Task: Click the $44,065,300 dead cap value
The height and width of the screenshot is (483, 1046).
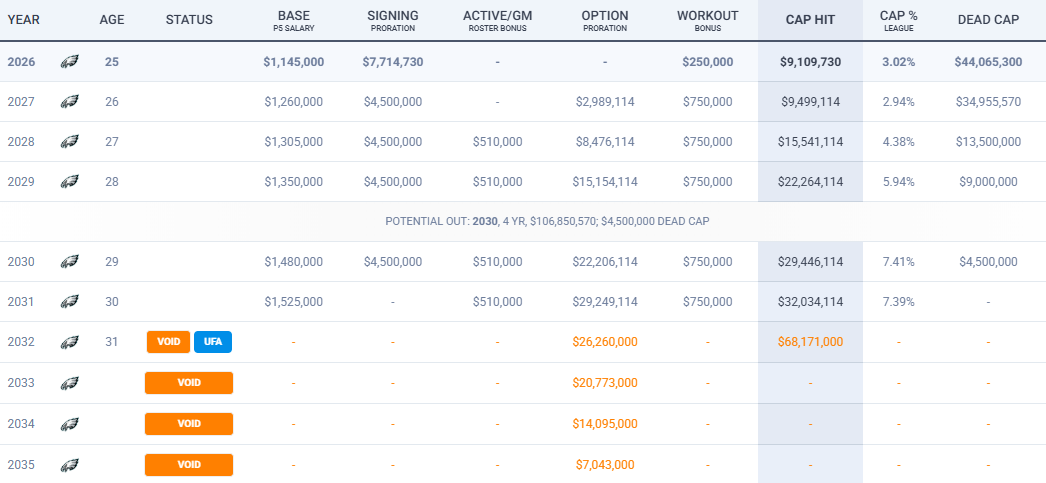Action: point(988,62)
